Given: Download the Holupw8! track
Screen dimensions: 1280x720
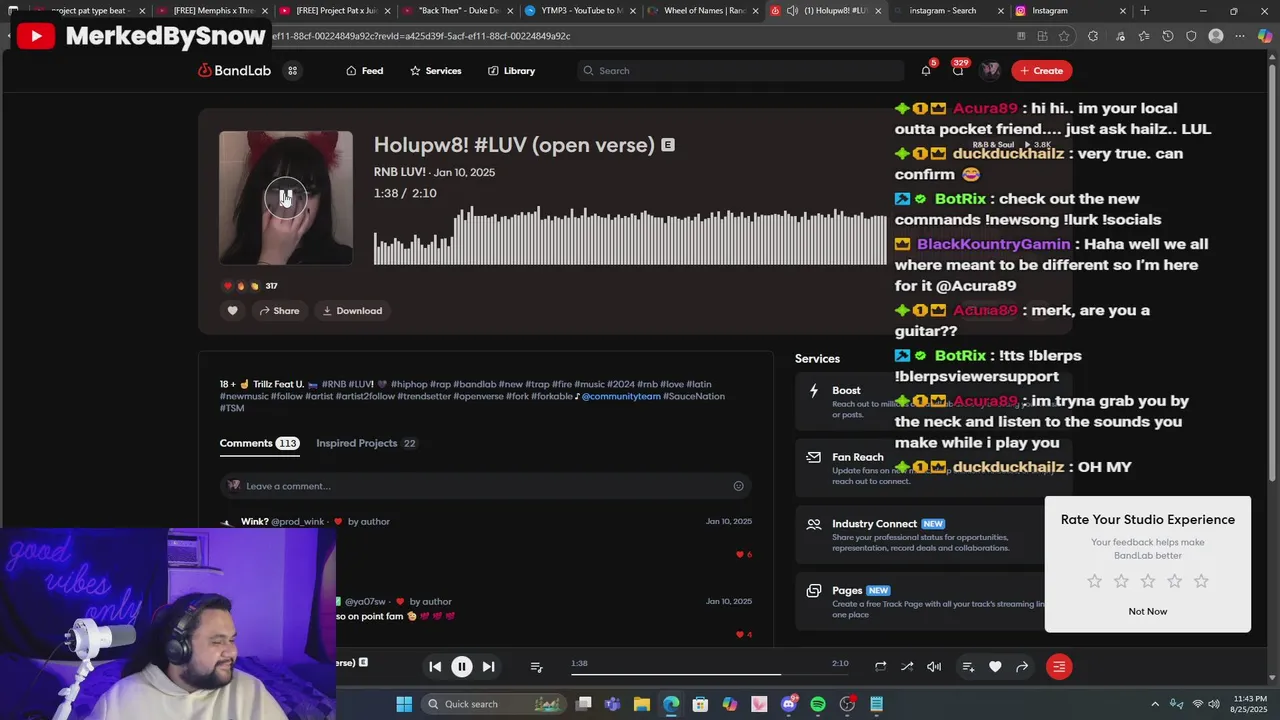Looking at the screenshot, I should (x=352, y=311).
